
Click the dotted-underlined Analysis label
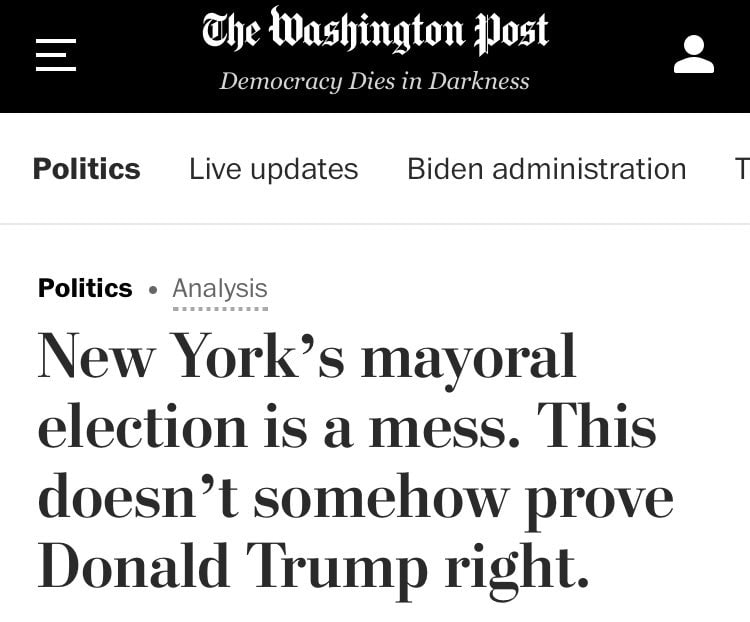tap(220, 289)
